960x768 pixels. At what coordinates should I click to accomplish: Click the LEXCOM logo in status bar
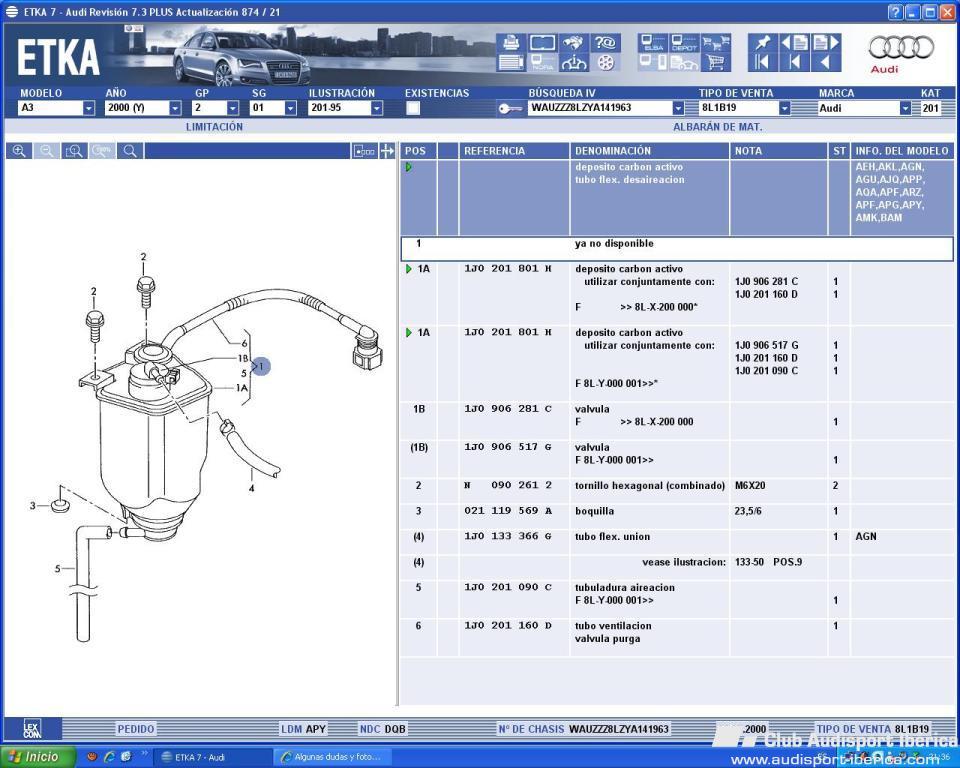[x=32, y=729]
